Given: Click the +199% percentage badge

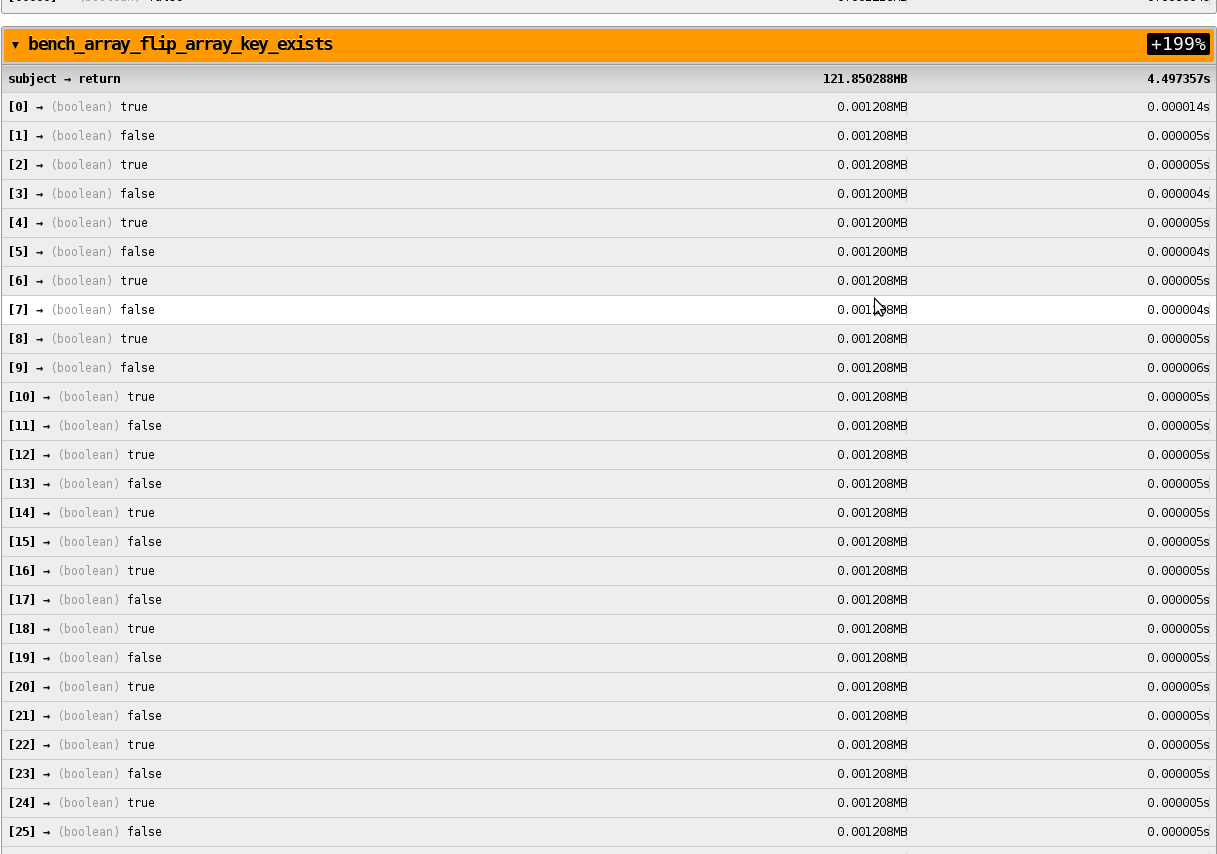Looking at the screenshot, I should point(1178,45).
